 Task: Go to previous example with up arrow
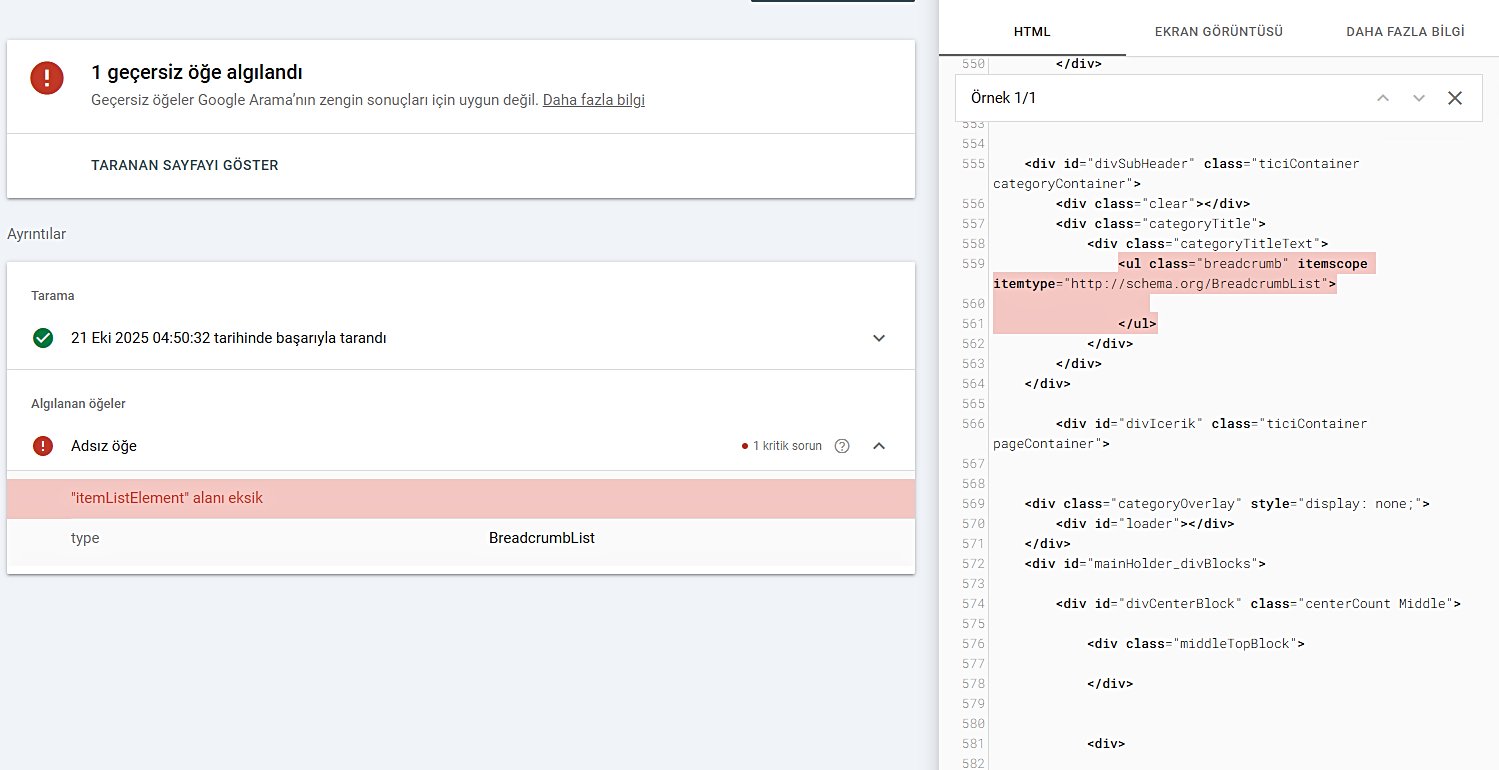point(1383,98)
